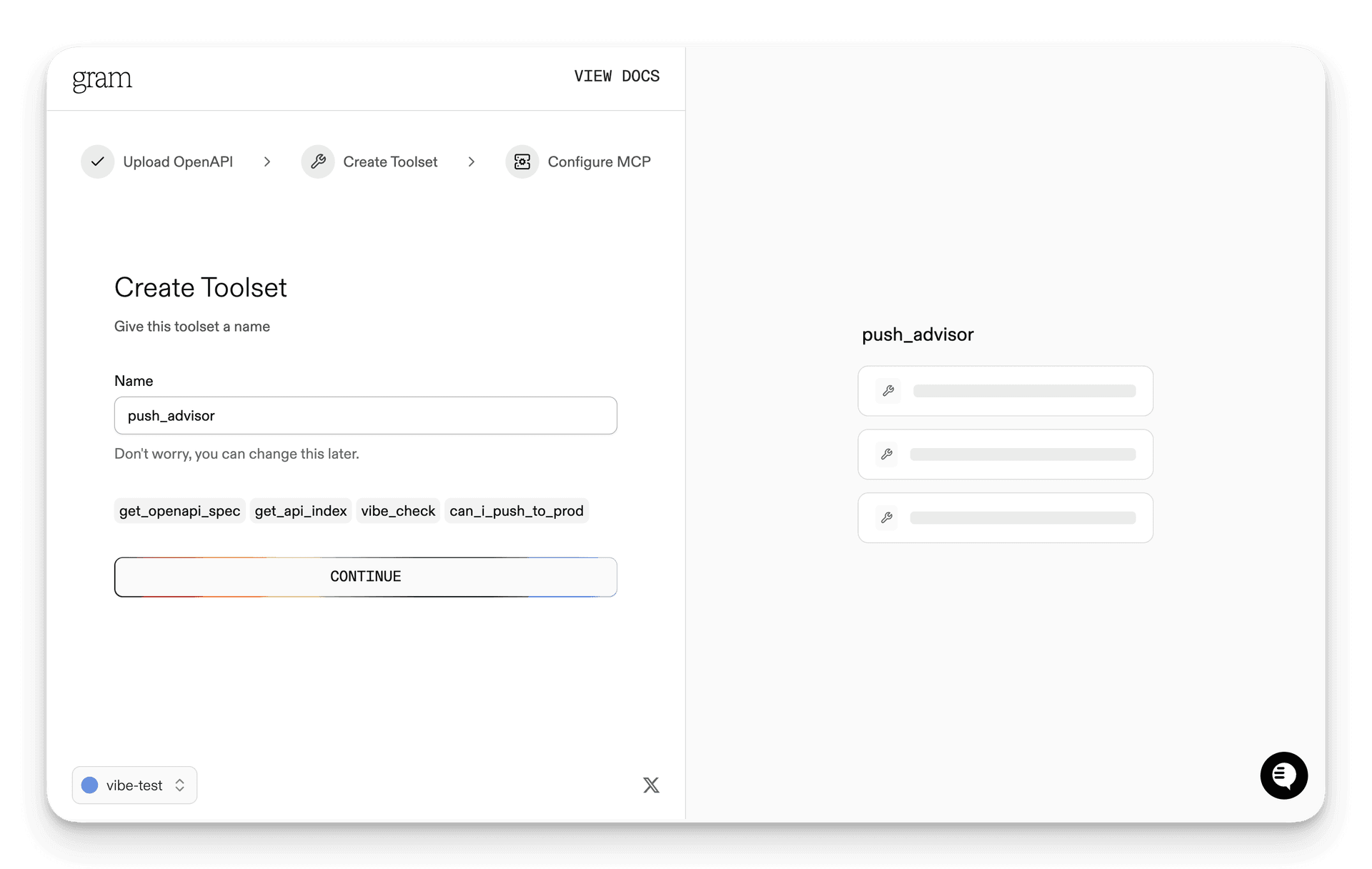The height and width of the screenshot is (869, 1372).
Task: Click the gram logo
Action: (102, 79)
